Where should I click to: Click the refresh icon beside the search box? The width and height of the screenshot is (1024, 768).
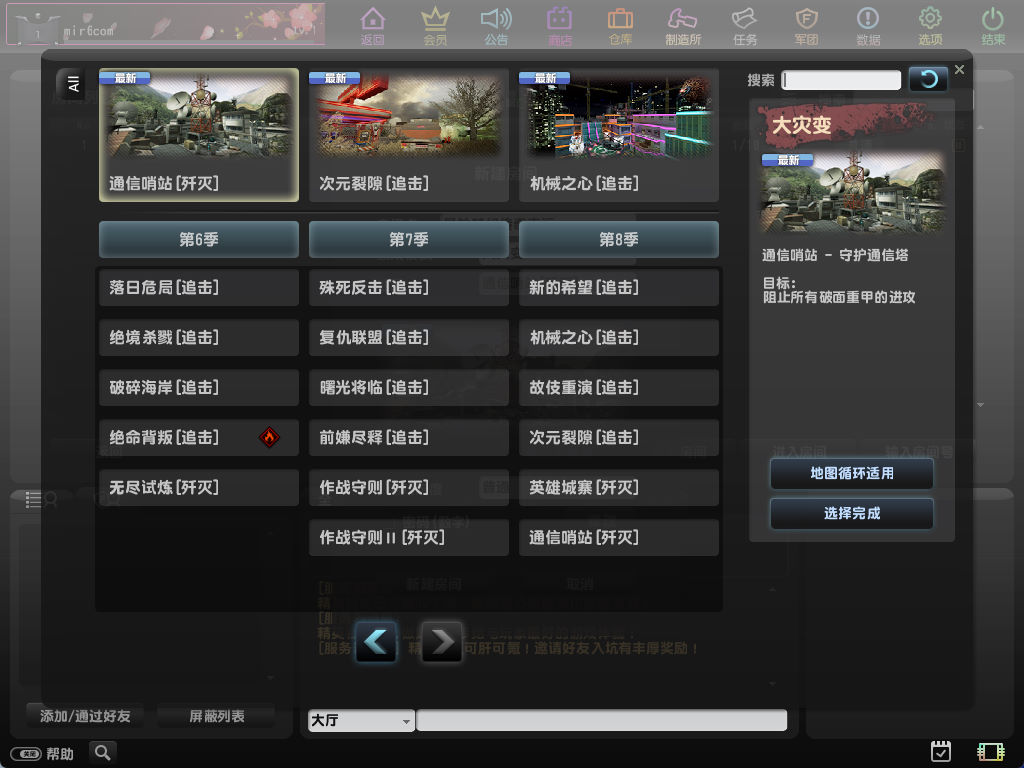(928, 80)
